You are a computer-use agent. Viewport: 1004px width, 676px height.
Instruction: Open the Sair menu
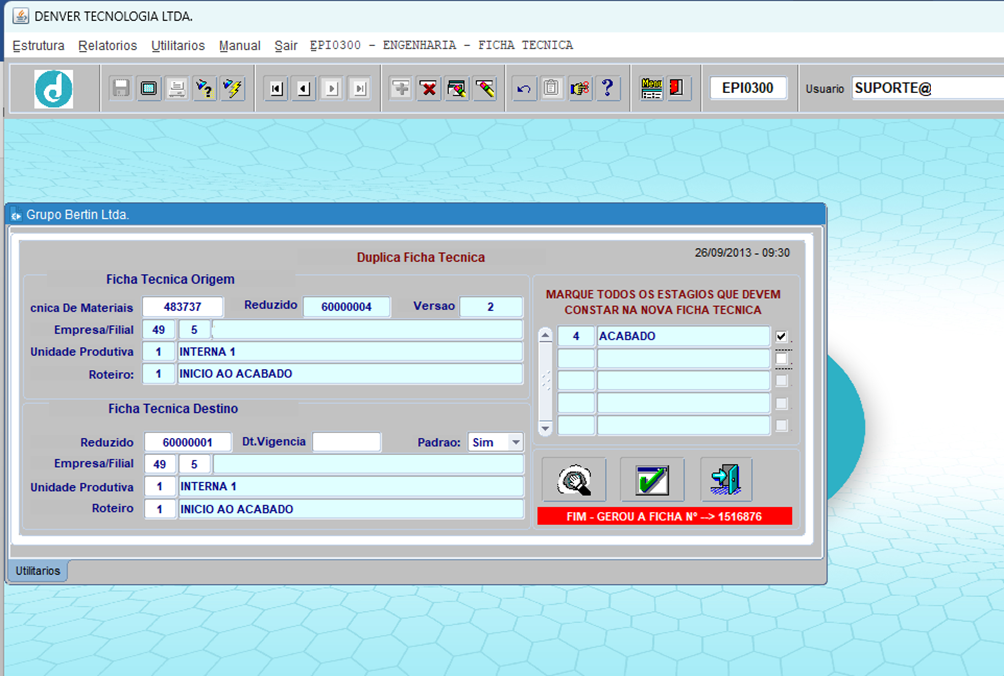coord(286,45)
